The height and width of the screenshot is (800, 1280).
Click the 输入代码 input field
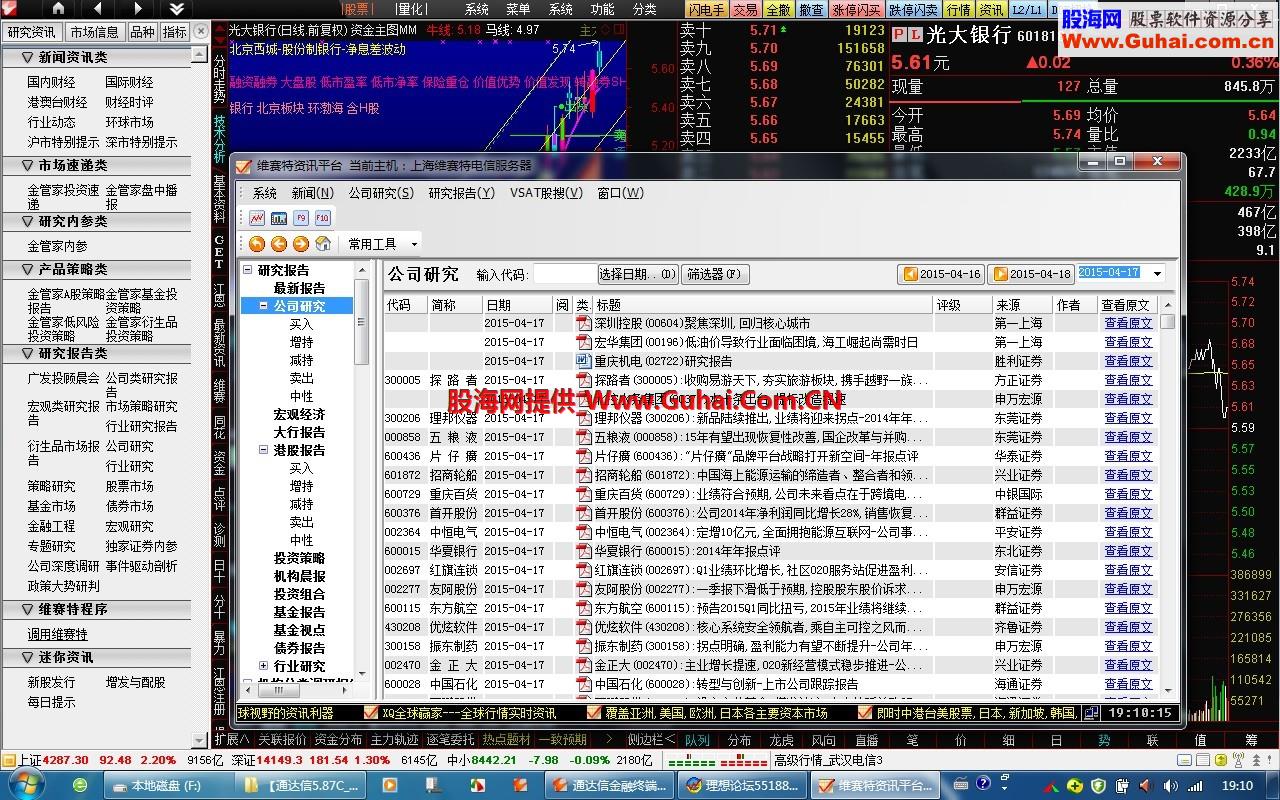coord(564,274)
